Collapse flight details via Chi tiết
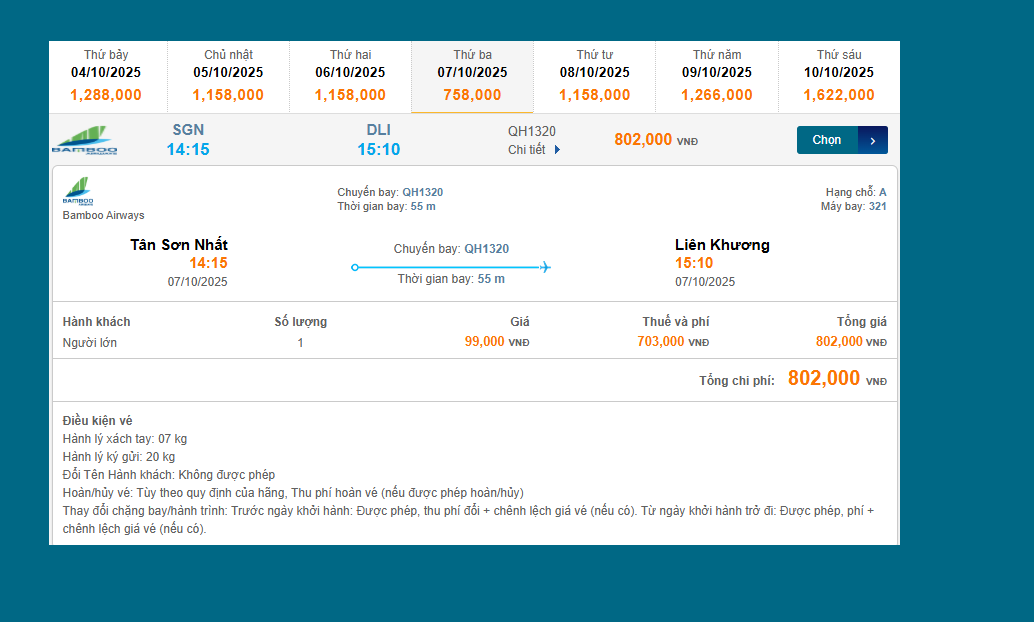This screenshot has height=622, width=1034. (534, 150)
